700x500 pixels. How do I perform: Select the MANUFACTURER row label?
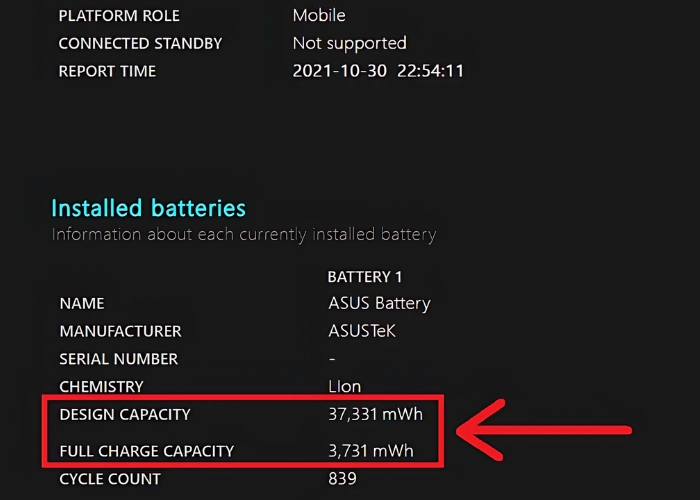point(120,331)
